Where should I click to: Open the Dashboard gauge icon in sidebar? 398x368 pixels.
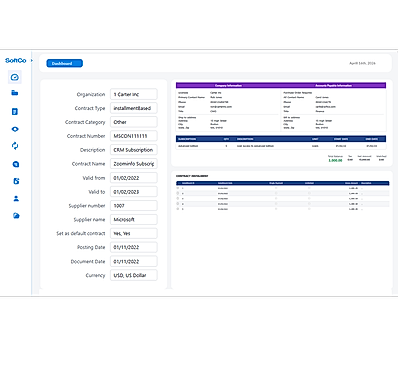15,77
